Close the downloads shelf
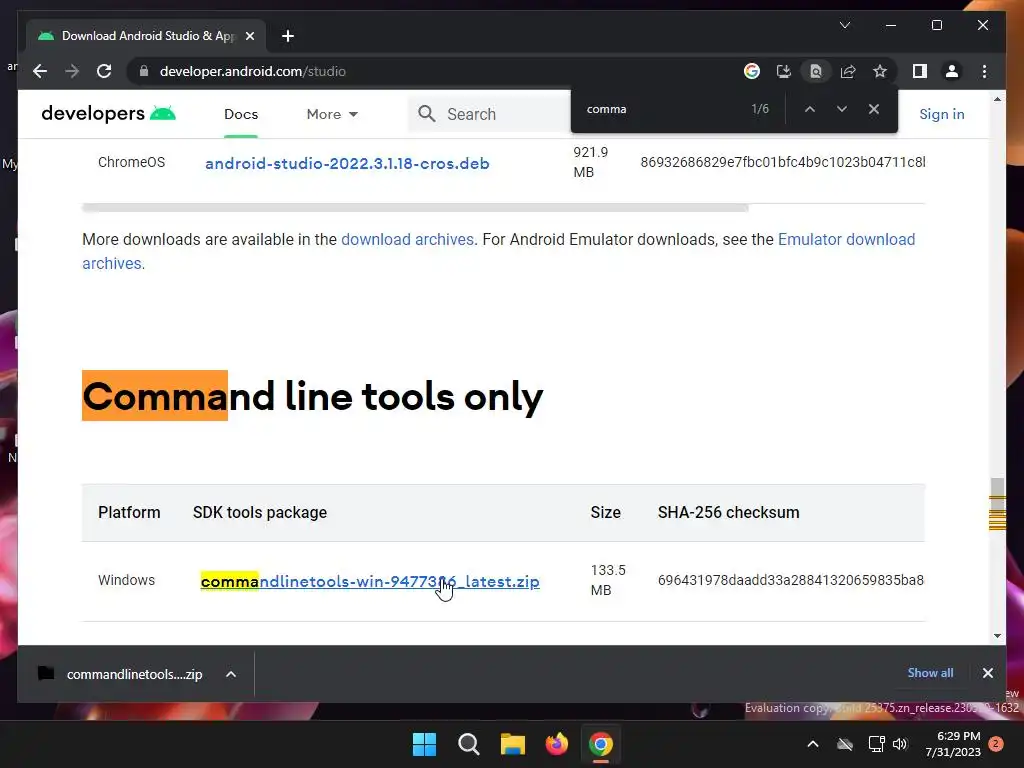The width and height of the screenshot is (1024, 768). [x=987, y=673]
